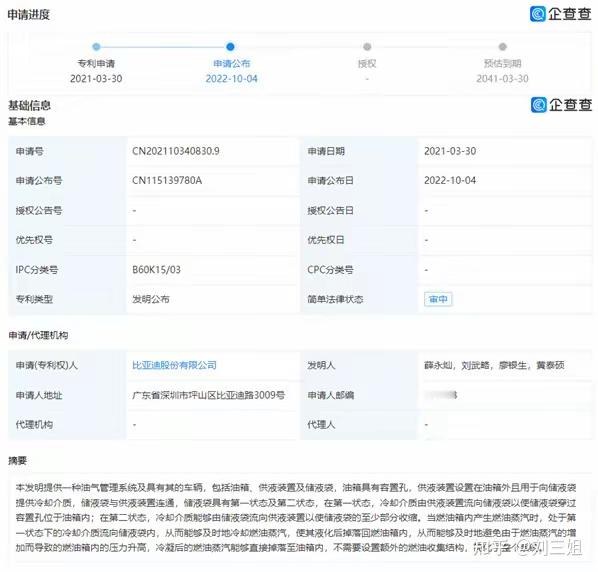
Task: Click the timeline date 2022-10-04 under 申请公布
Action: tap(231, 79)
